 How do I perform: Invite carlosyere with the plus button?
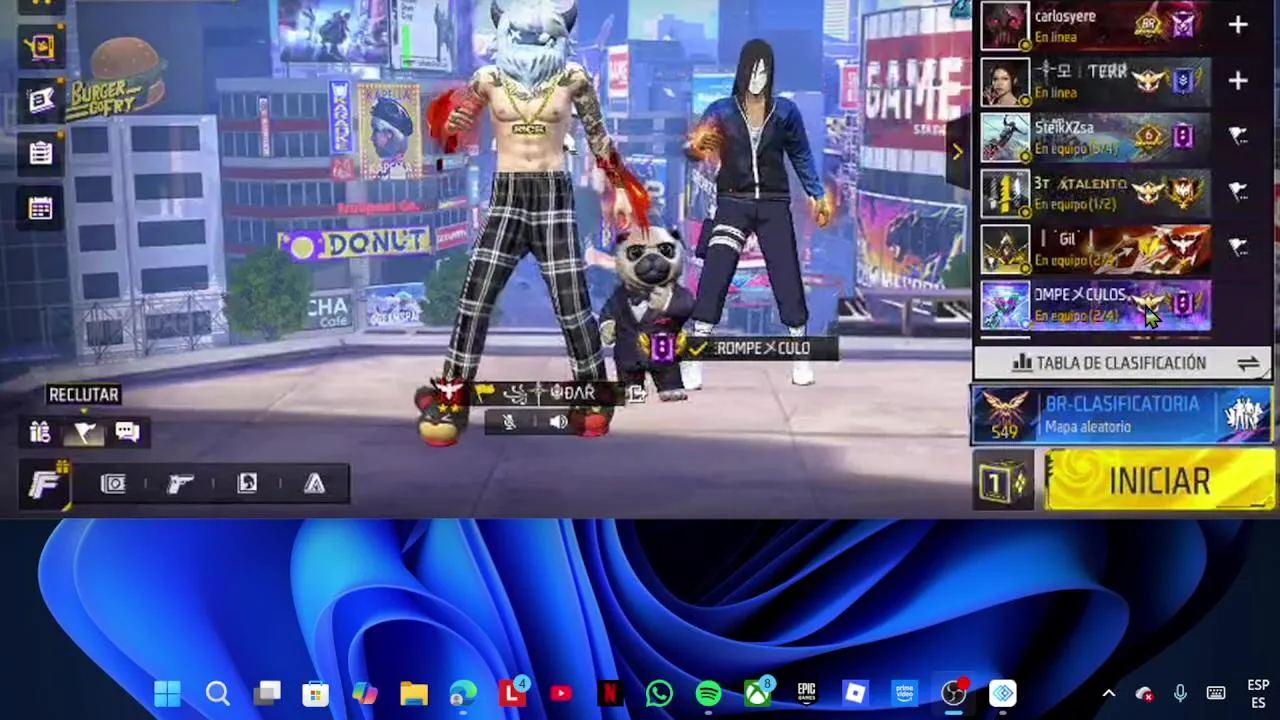click(x=1238, y=25)
